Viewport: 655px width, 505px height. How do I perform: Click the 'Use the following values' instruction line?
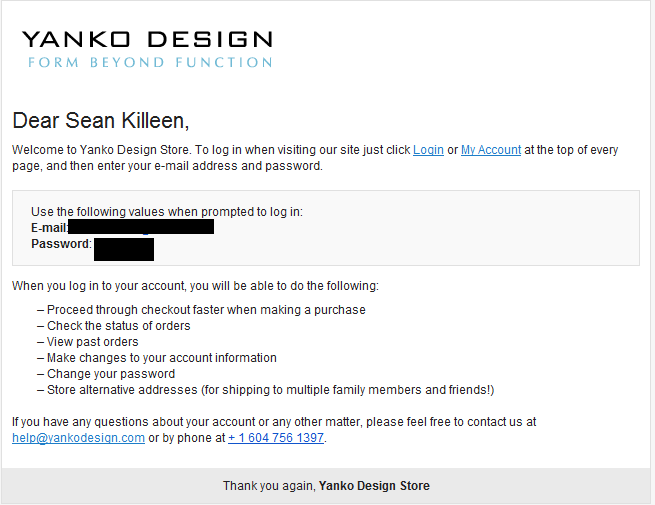(x=167, y=212)
